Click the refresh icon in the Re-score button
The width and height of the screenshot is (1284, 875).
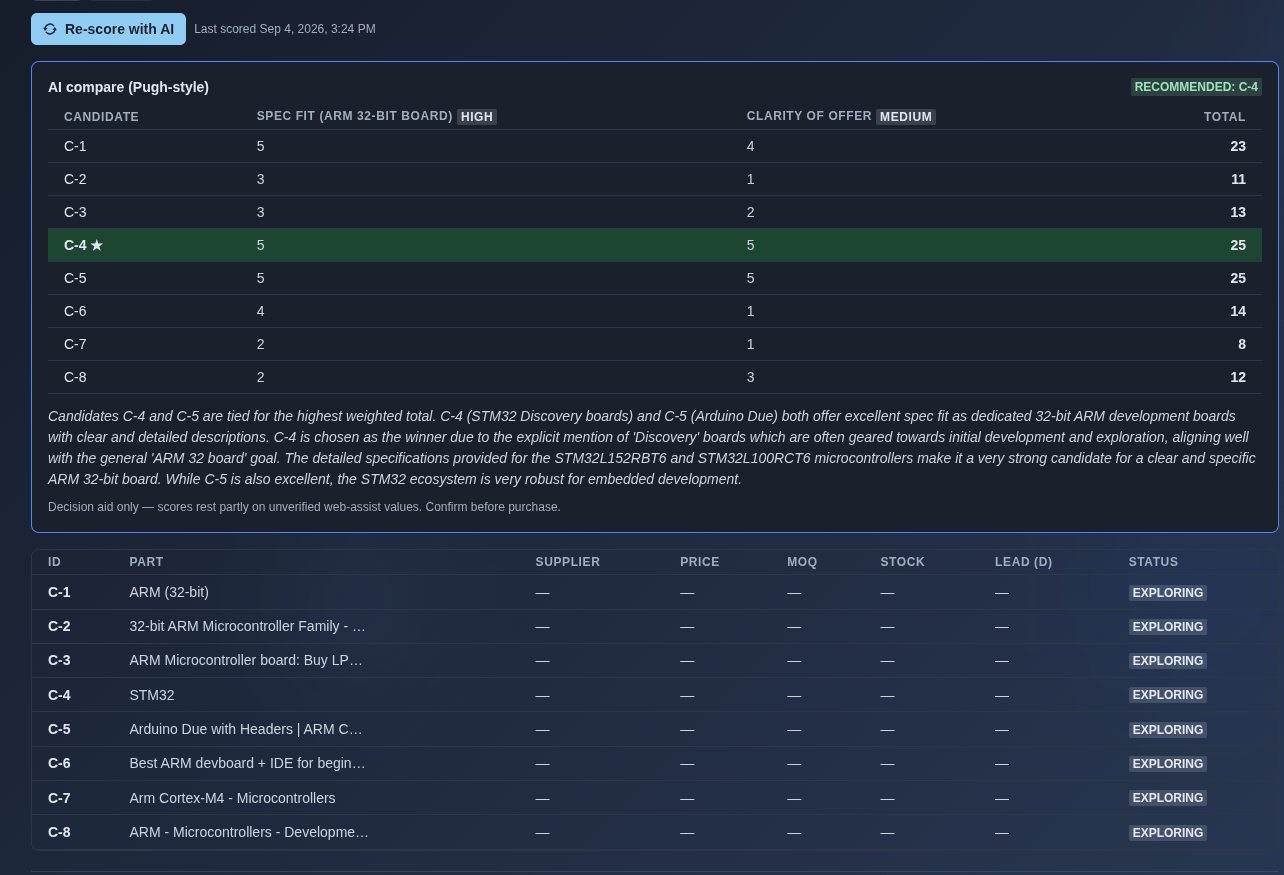click(50, 29)
